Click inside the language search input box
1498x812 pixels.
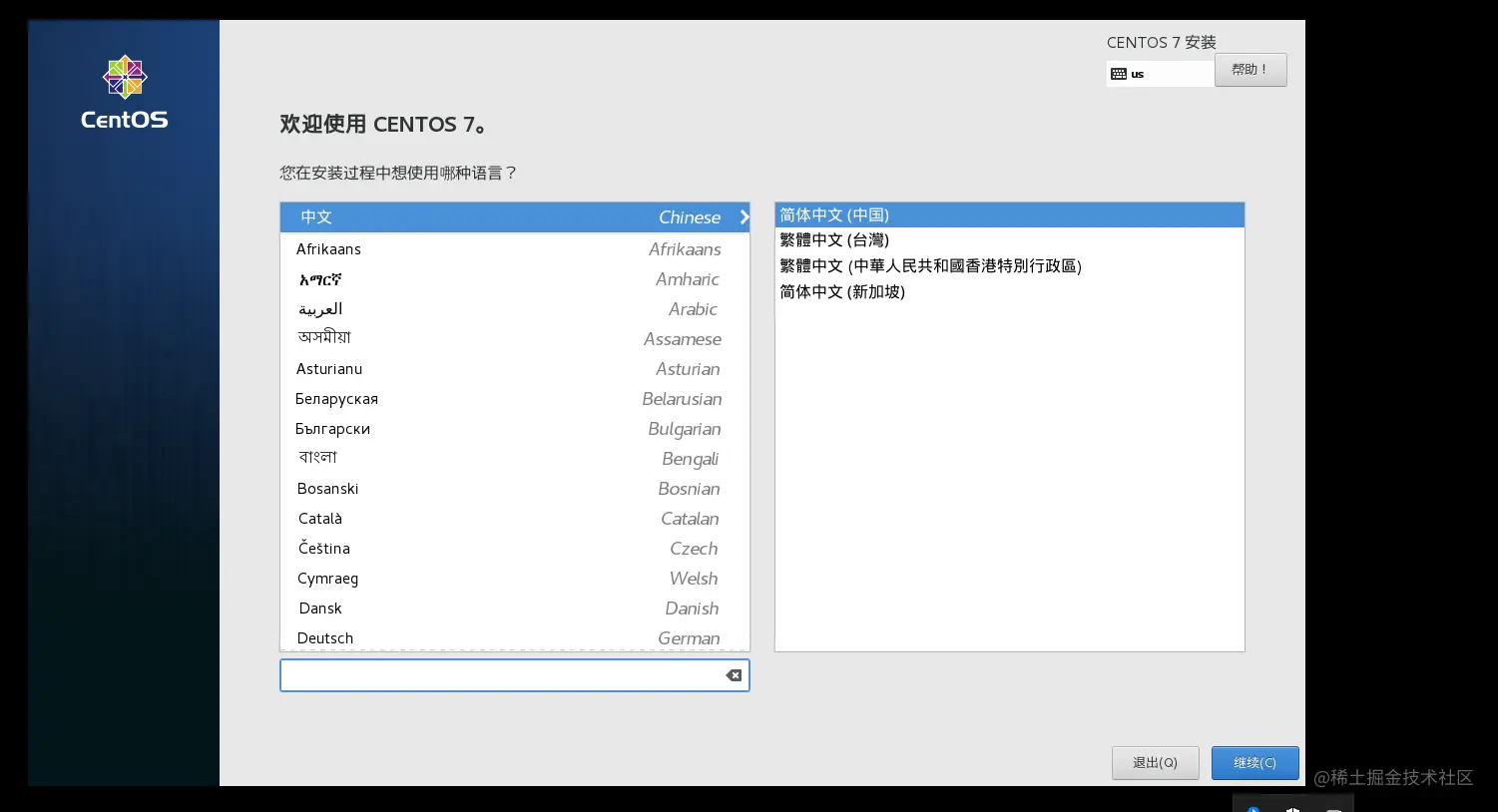pos(499,675)
